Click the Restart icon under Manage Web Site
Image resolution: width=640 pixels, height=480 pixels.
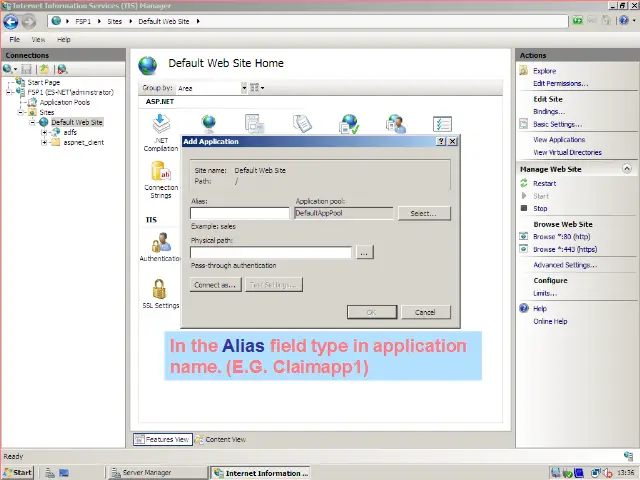pos(524,183)
